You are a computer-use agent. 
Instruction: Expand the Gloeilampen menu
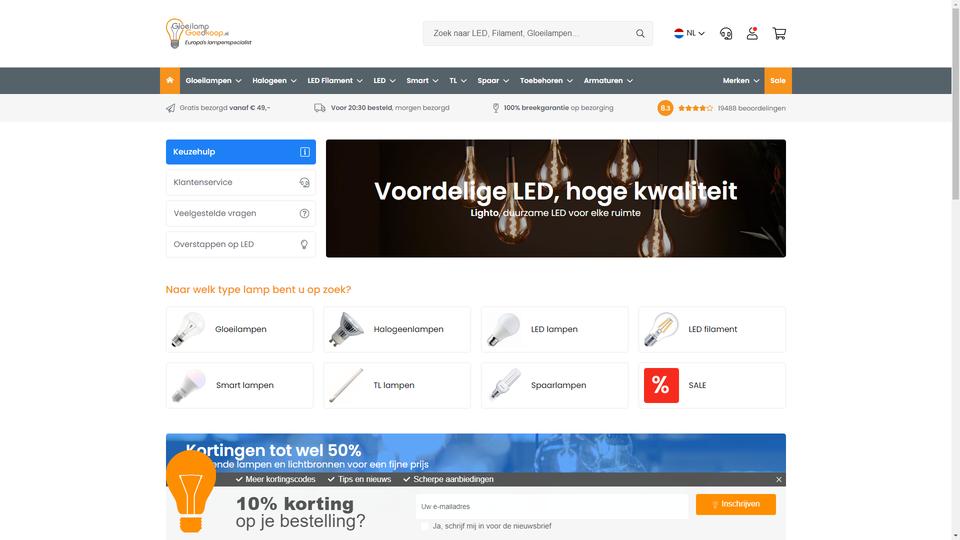pos(213,81)
